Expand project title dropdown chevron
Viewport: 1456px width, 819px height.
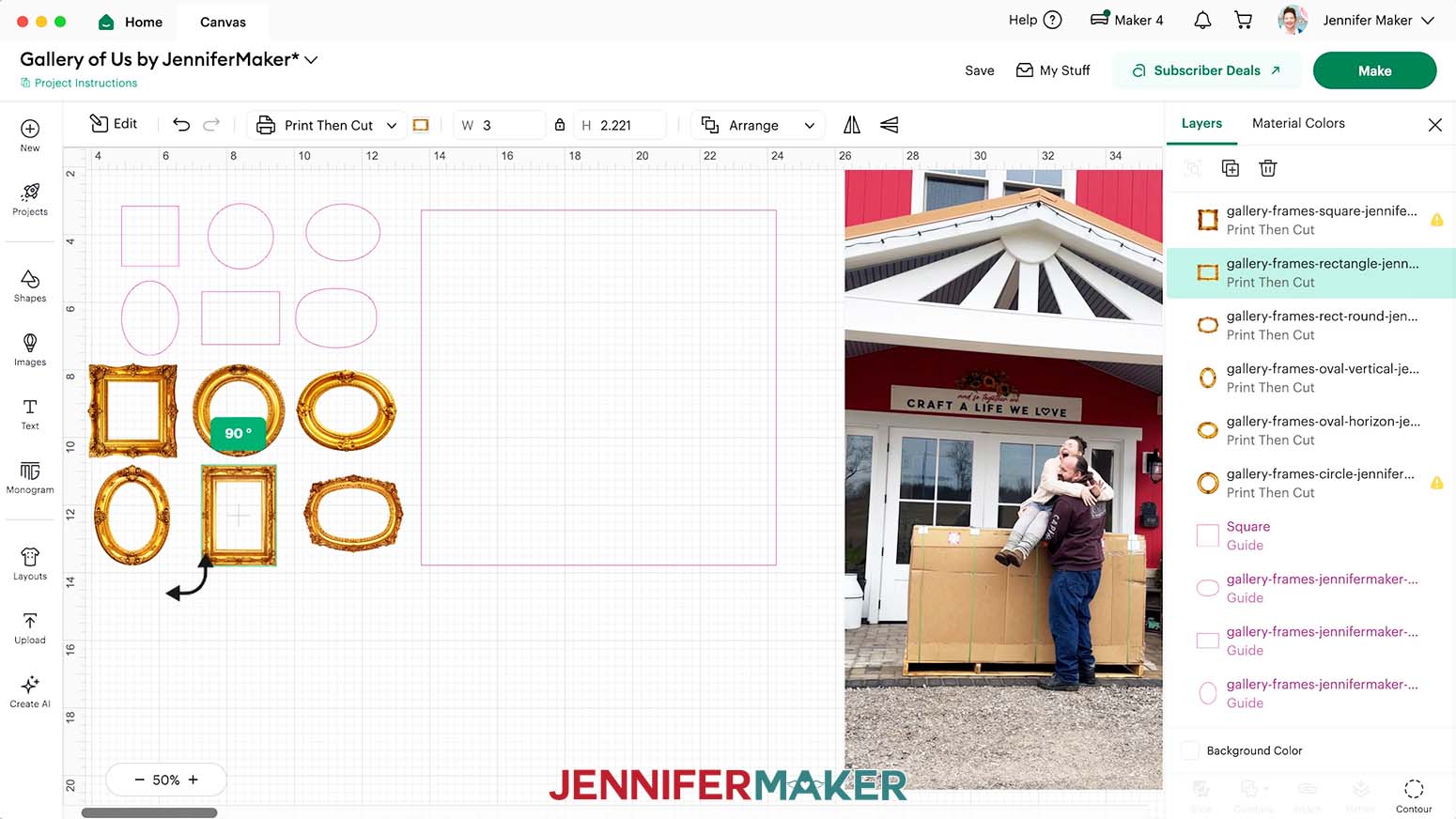click(x=311, y=59)
